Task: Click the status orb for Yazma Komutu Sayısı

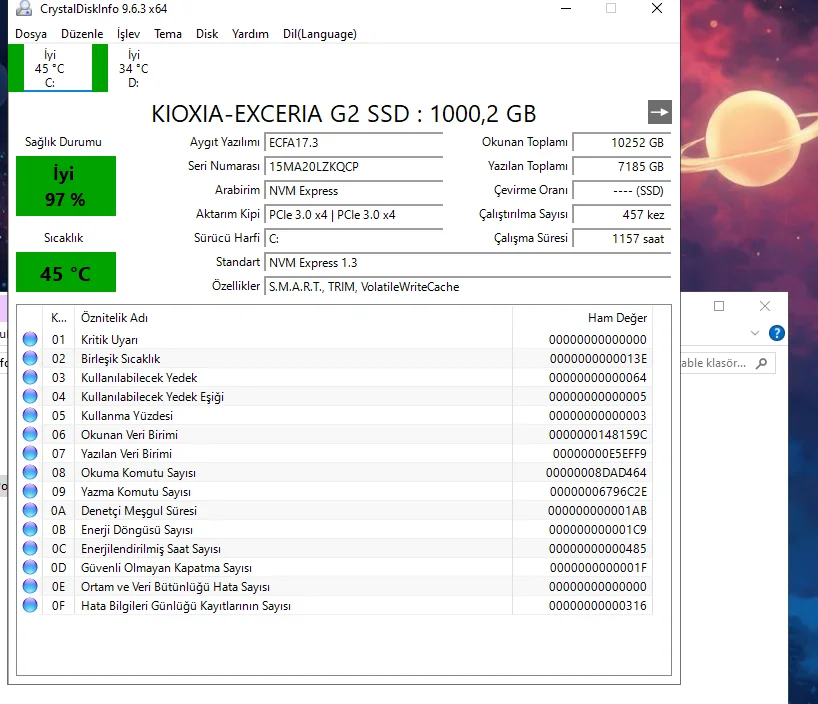Action: 30,491
